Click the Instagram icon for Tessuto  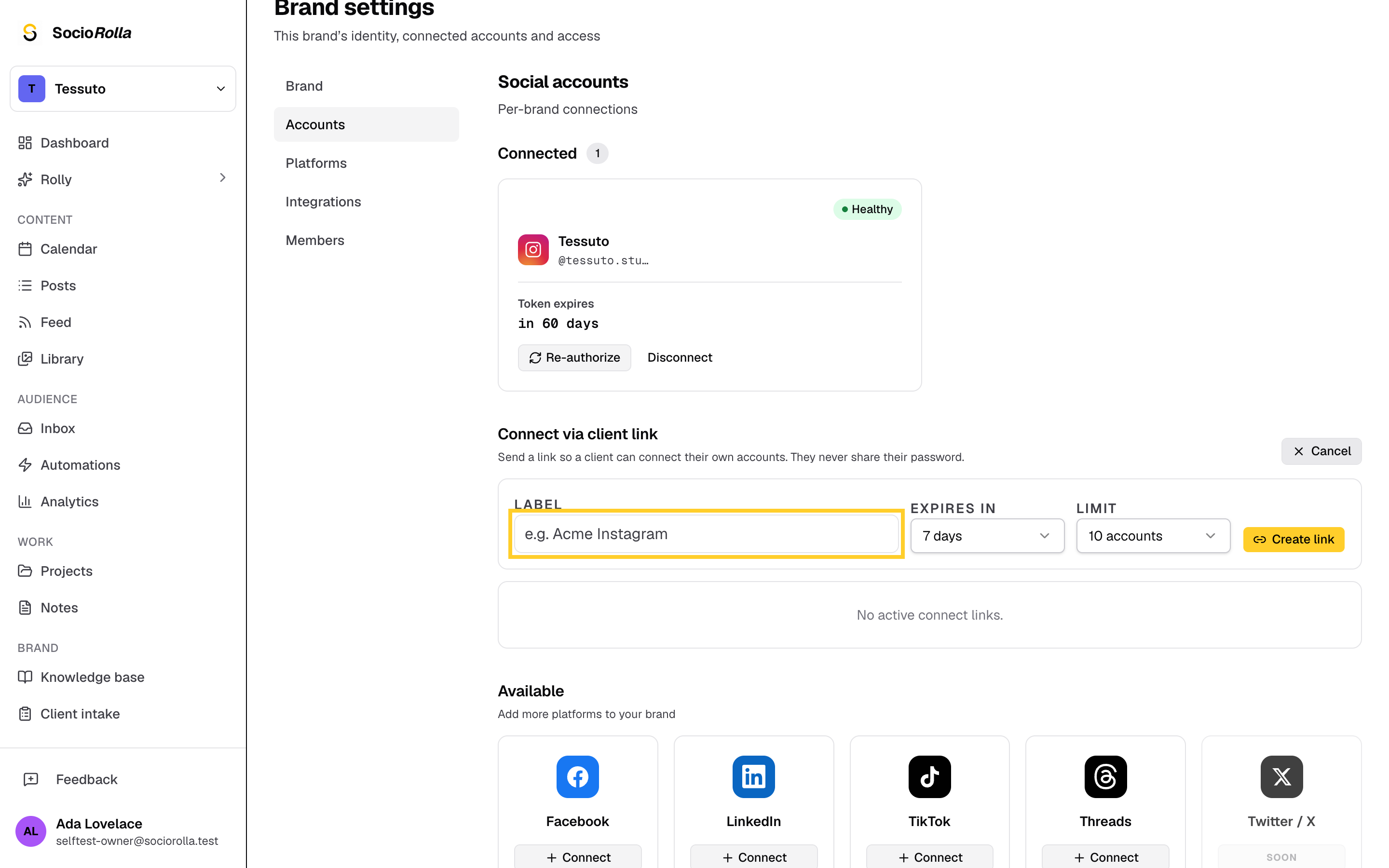(x=533, y=250)
